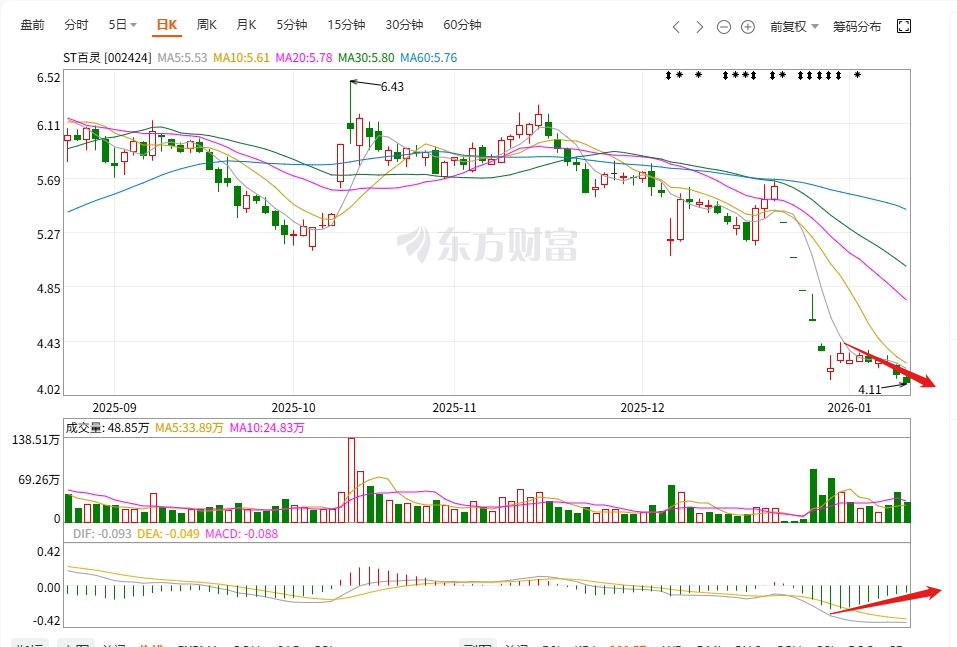957x647 pixels.
Task: Open the 盘前 pre-market tab
Action: pyautogui.click(x=32, y=25)
